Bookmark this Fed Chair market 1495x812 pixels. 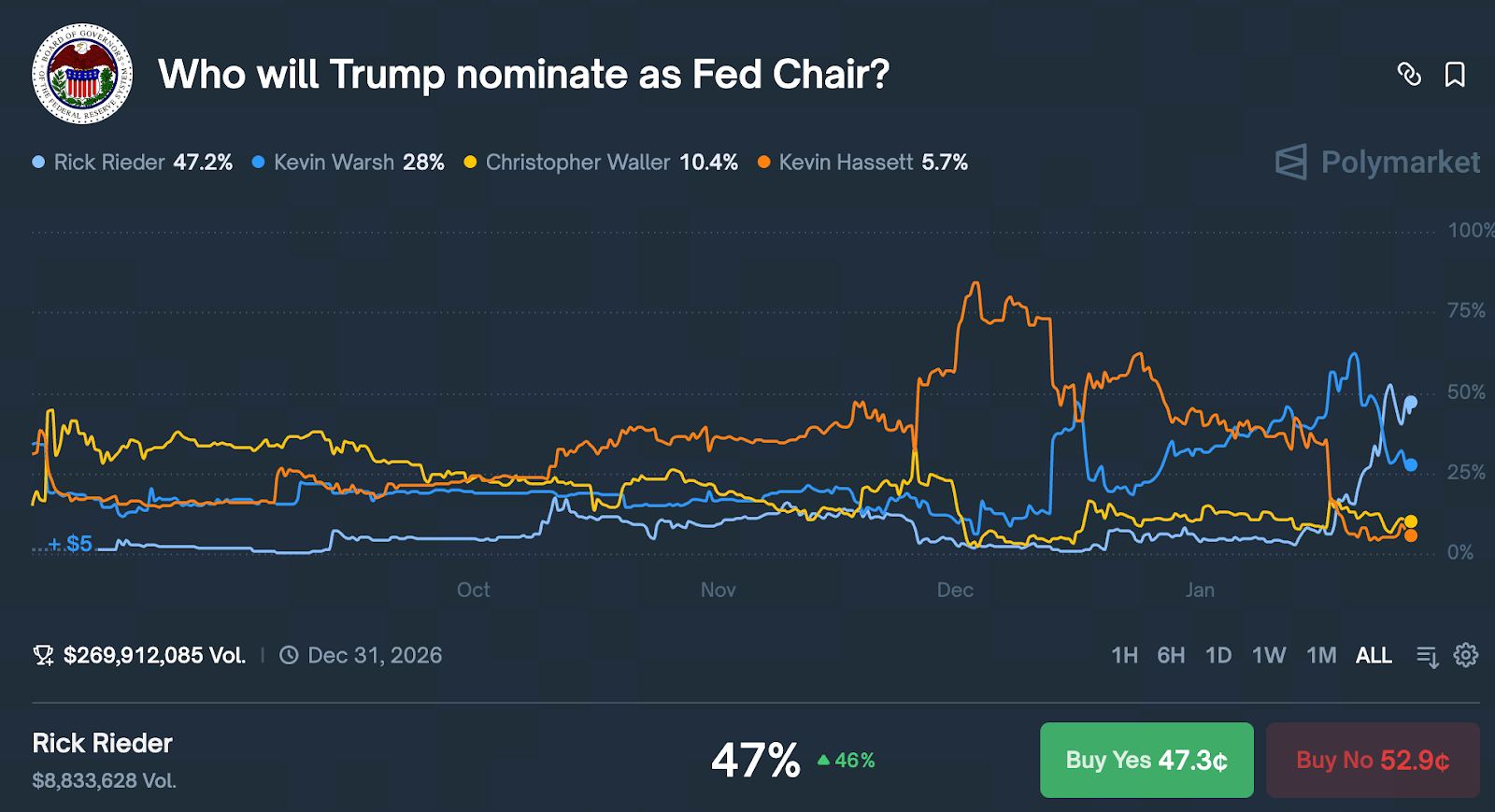[1455, 75]
